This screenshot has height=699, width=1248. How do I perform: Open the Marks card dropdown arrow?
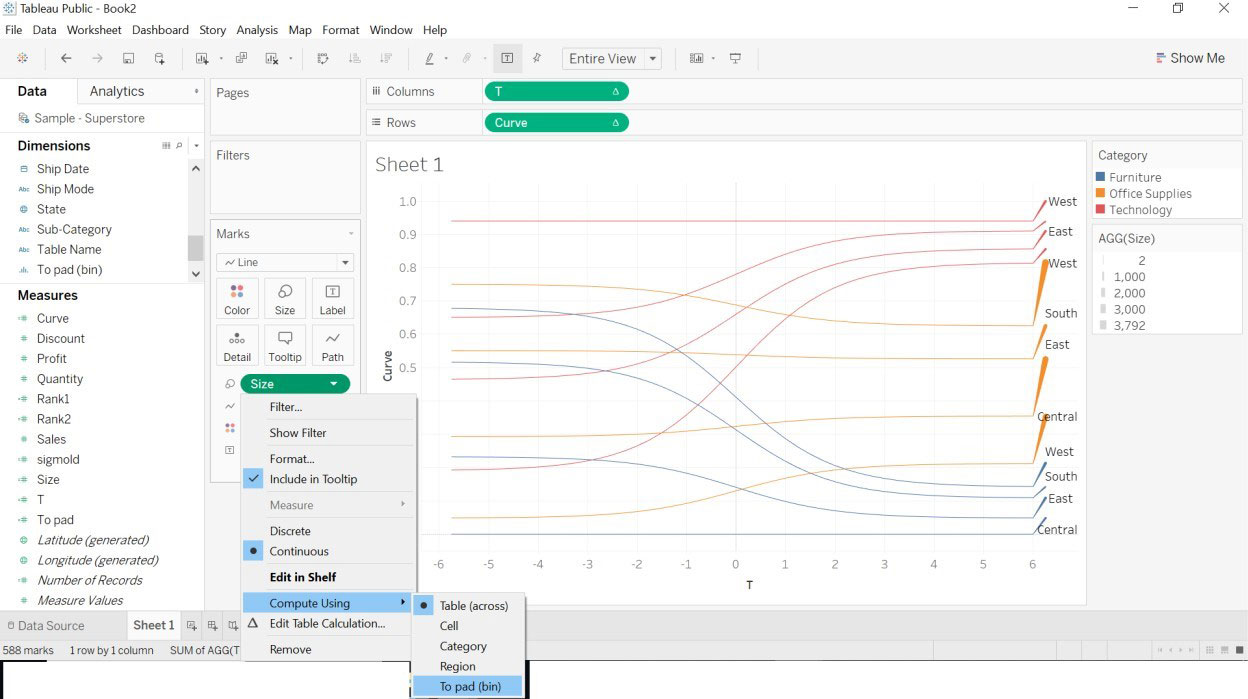coord(350,234)
